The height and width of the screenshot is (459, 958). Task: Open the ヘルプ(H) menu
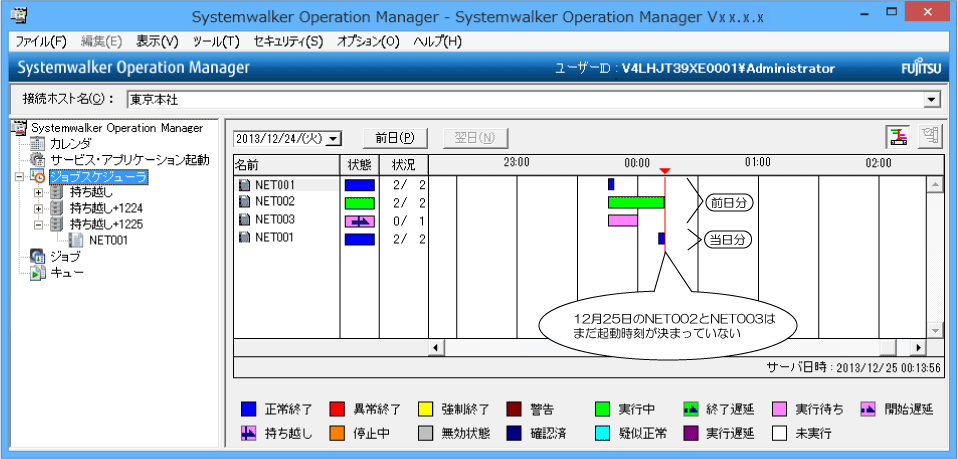[437, 42]
